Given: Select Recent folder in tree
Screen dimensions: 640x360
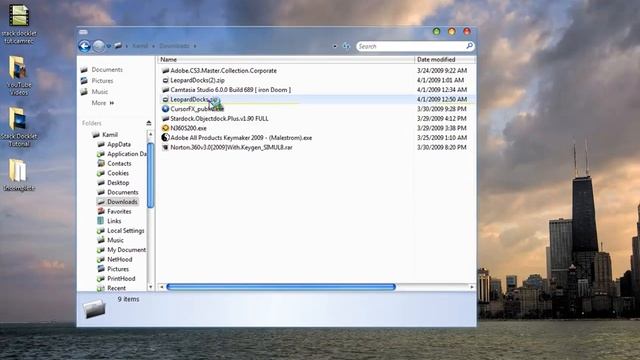Looking at the screenshot, I should pos(116,288).
